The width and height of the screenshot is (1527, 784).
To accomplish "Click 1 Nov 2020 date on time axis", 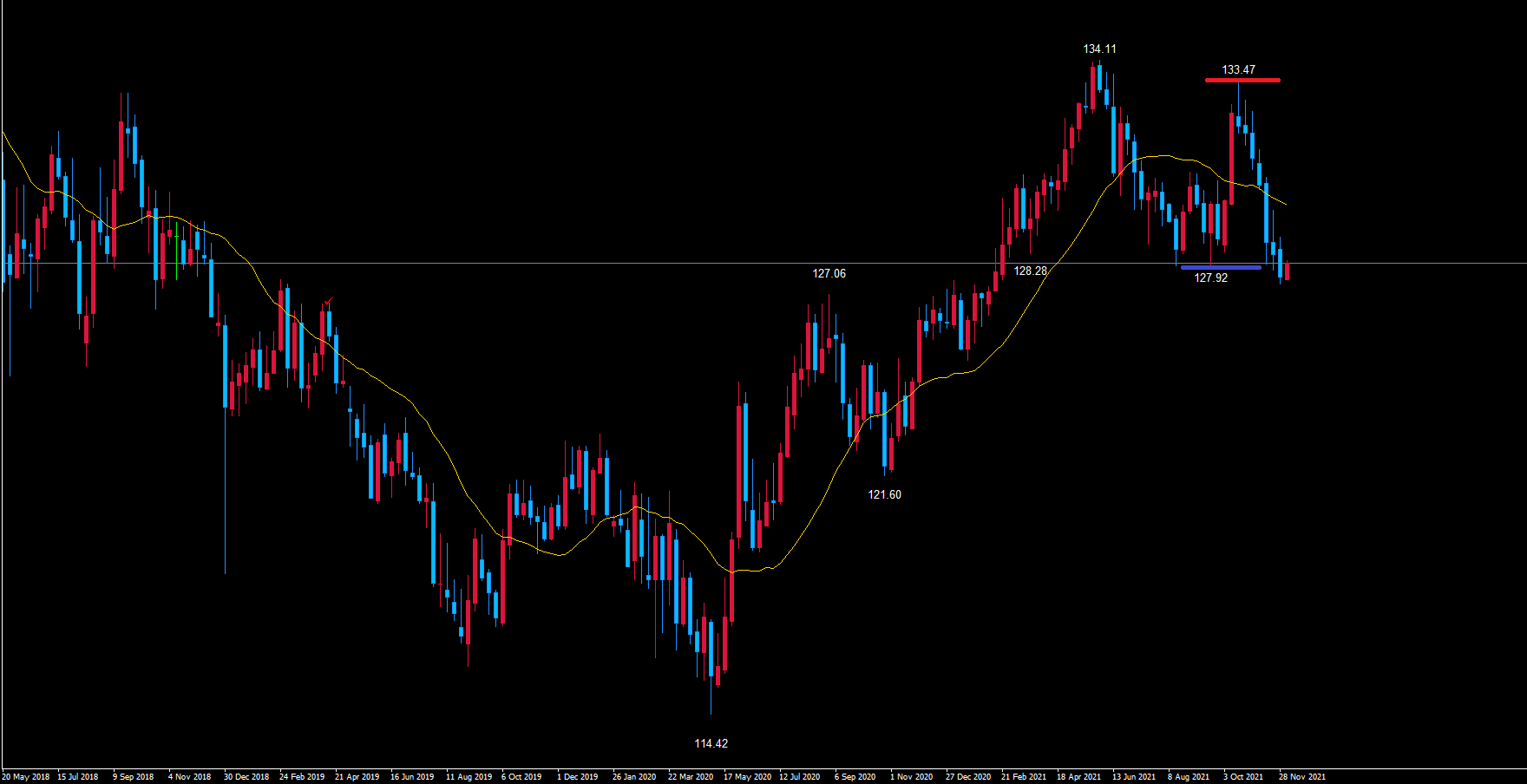I will [x=911, y=776].
